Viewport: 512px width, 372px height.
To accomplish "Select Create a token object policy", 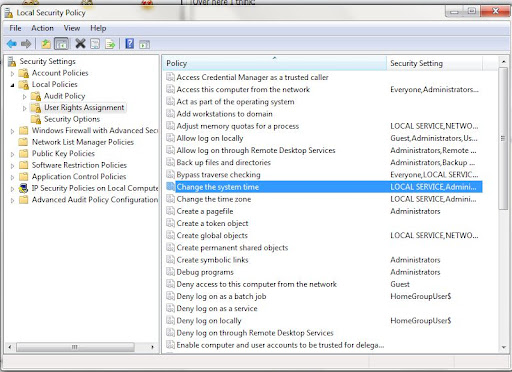I will click(212, 223).
